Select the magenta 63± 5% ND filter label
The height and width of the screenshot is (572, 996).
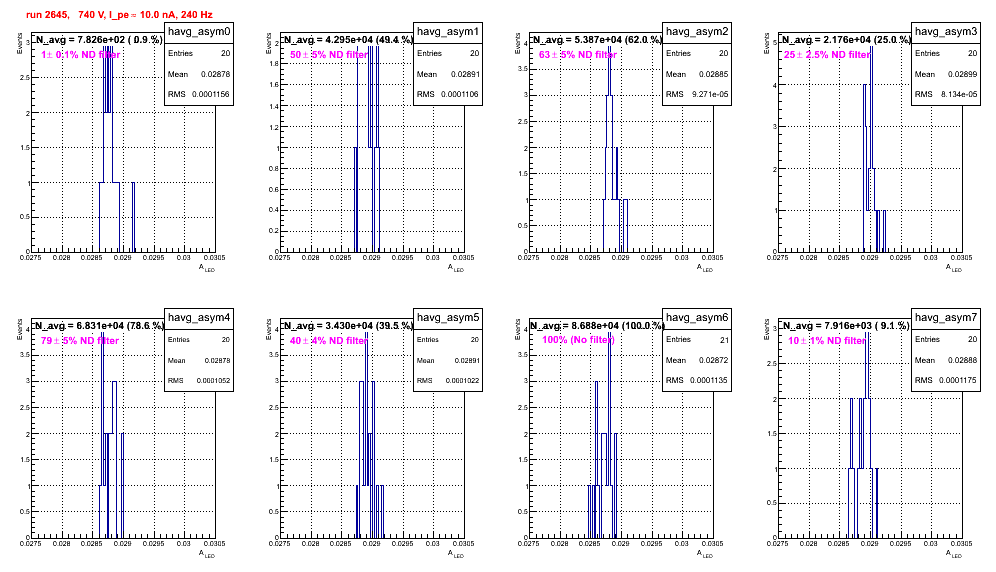pyautogui.click(x=578, y=55)
